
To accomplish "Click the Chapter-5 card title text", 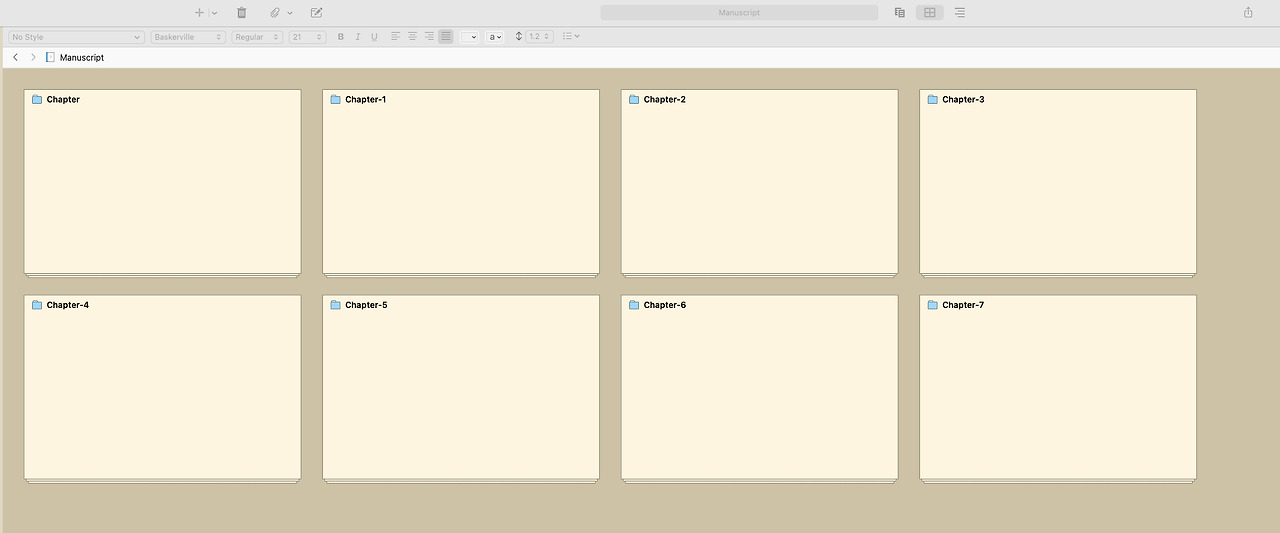I will pyautogui.click(x=366, y=305).
